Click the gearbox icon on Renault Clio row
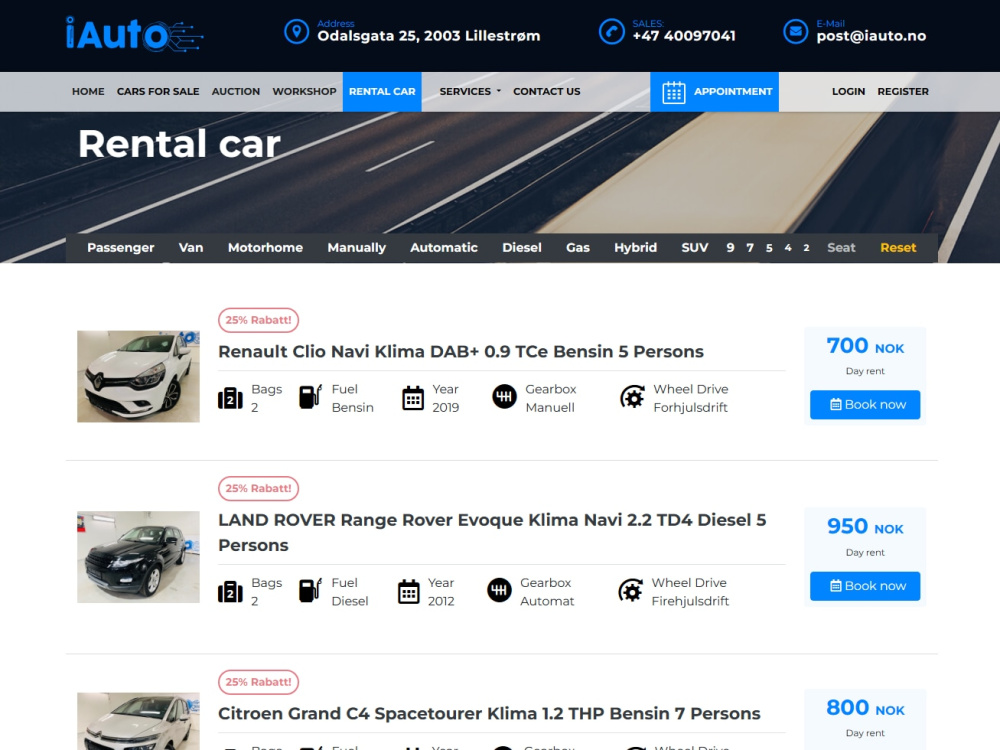Image resolution: width=1000 pixels, height=750 pixels. (x=504, y=397)
